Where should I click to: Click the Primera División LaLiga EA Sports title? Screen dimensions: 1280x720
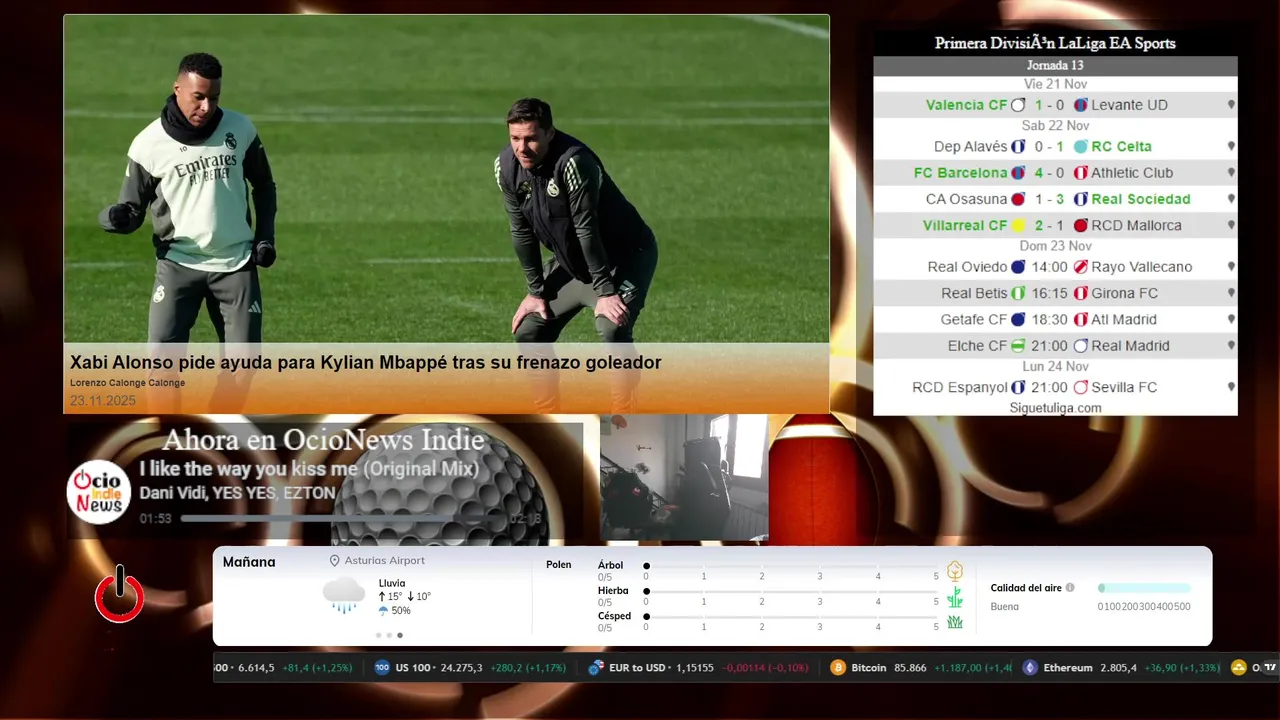pyautogui.click(x=1055, y=43)
